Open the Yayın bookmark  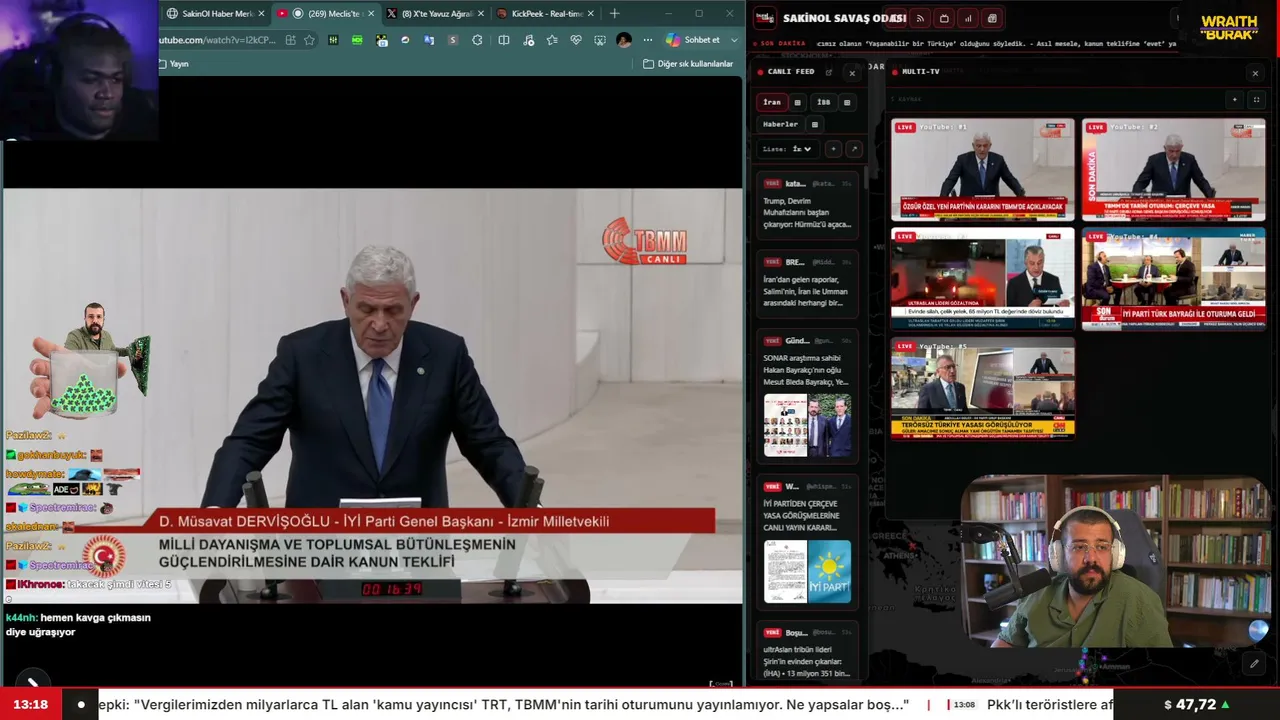tap(174, 64)
